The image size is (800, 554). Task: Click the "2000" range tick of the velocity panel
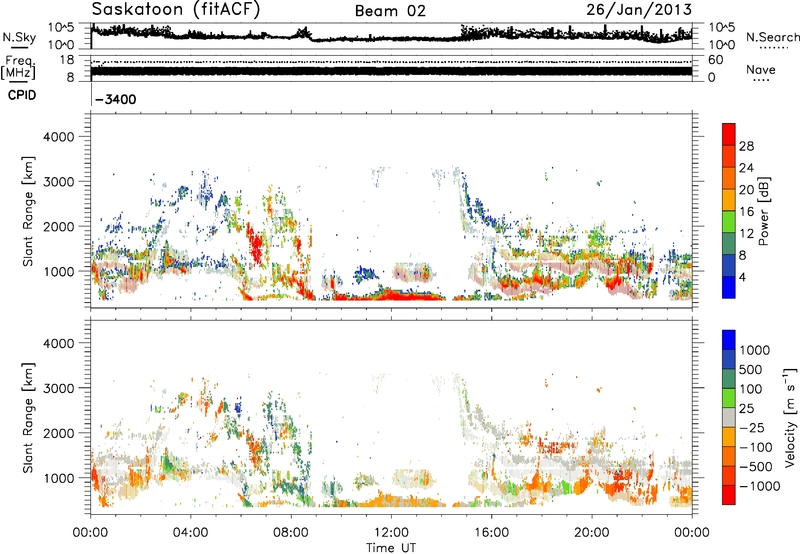(x=58, y=433)
